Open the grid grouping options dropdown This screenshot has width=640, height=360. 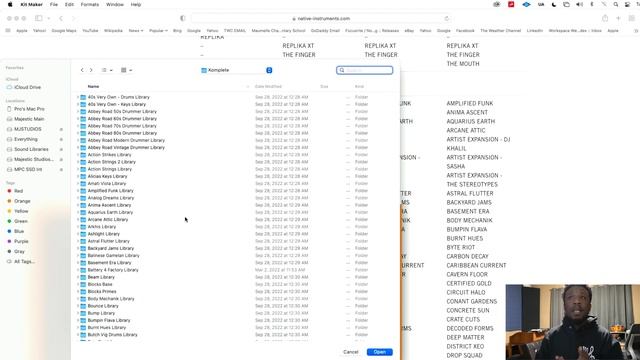pyautogui.click(x=126, y=70)
